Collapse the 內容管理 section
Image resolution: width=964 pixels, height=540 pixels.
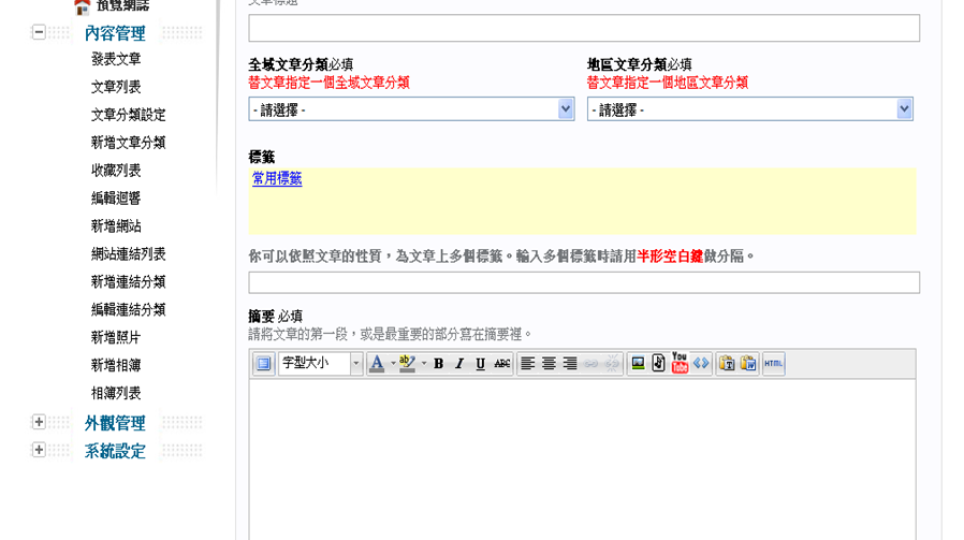pos(39,33)
